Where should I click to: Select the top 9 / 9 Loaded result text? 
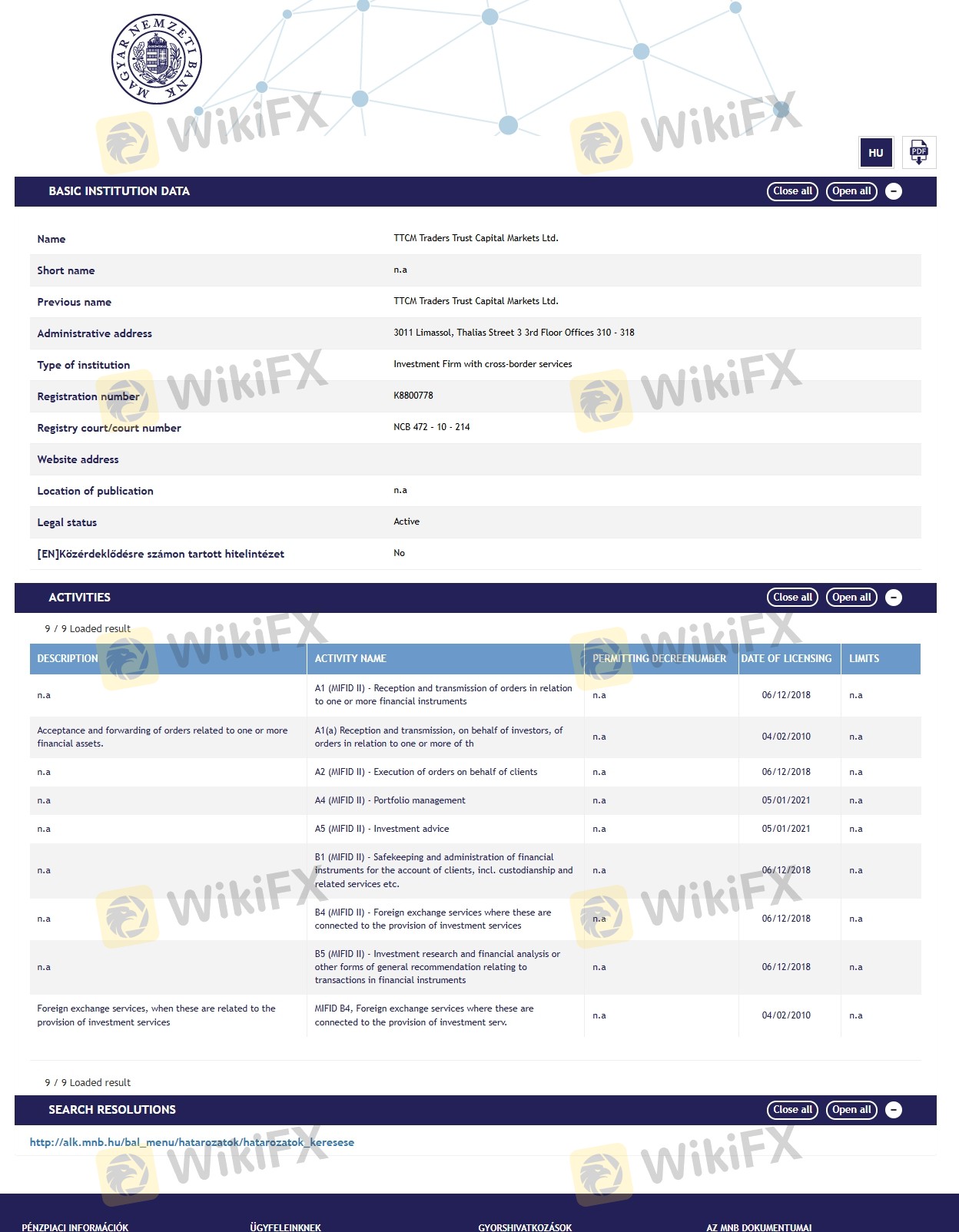pos(88,628)
